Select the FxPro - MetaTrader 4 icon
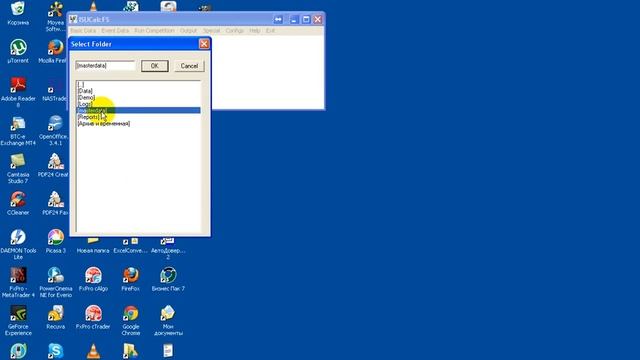The image size is (640, 360). 18,282
